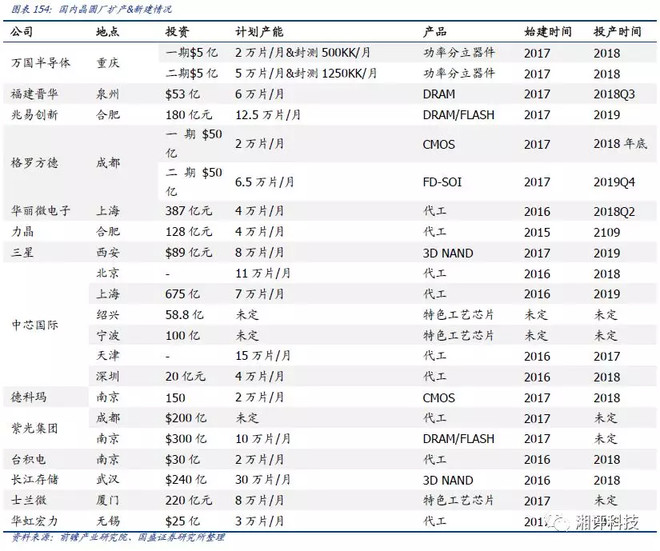Viewport: 660px width, 551px height.
Task: Click the 12.5万片/月 capacity cell
Action: coord(268,114)
